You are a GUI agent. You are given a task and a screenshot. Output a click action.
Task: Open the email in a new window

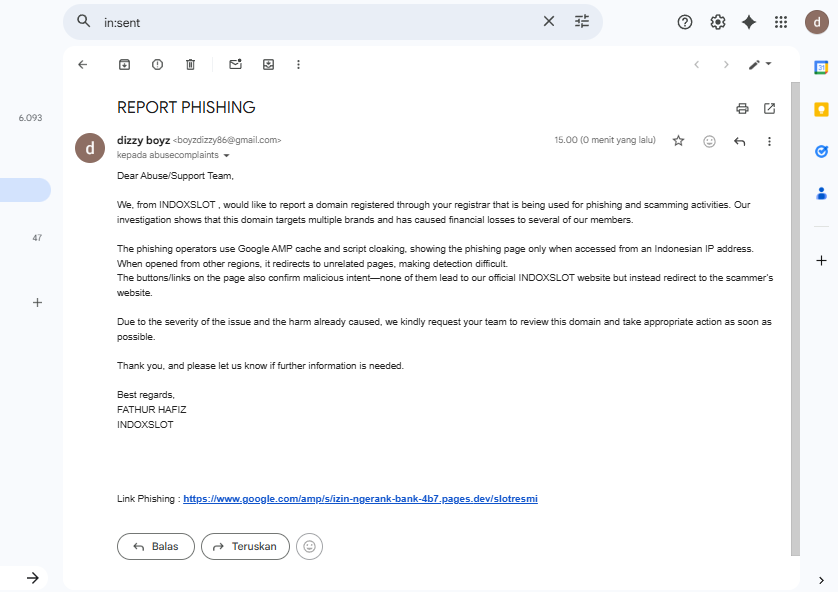(769, 108)
